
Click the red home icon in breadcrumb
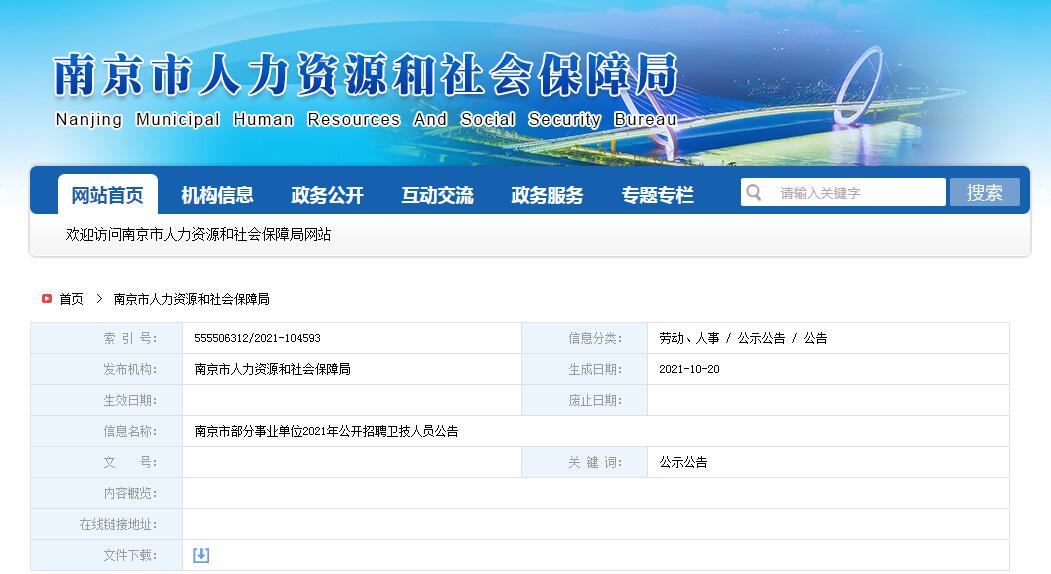[x=47, y=299]
